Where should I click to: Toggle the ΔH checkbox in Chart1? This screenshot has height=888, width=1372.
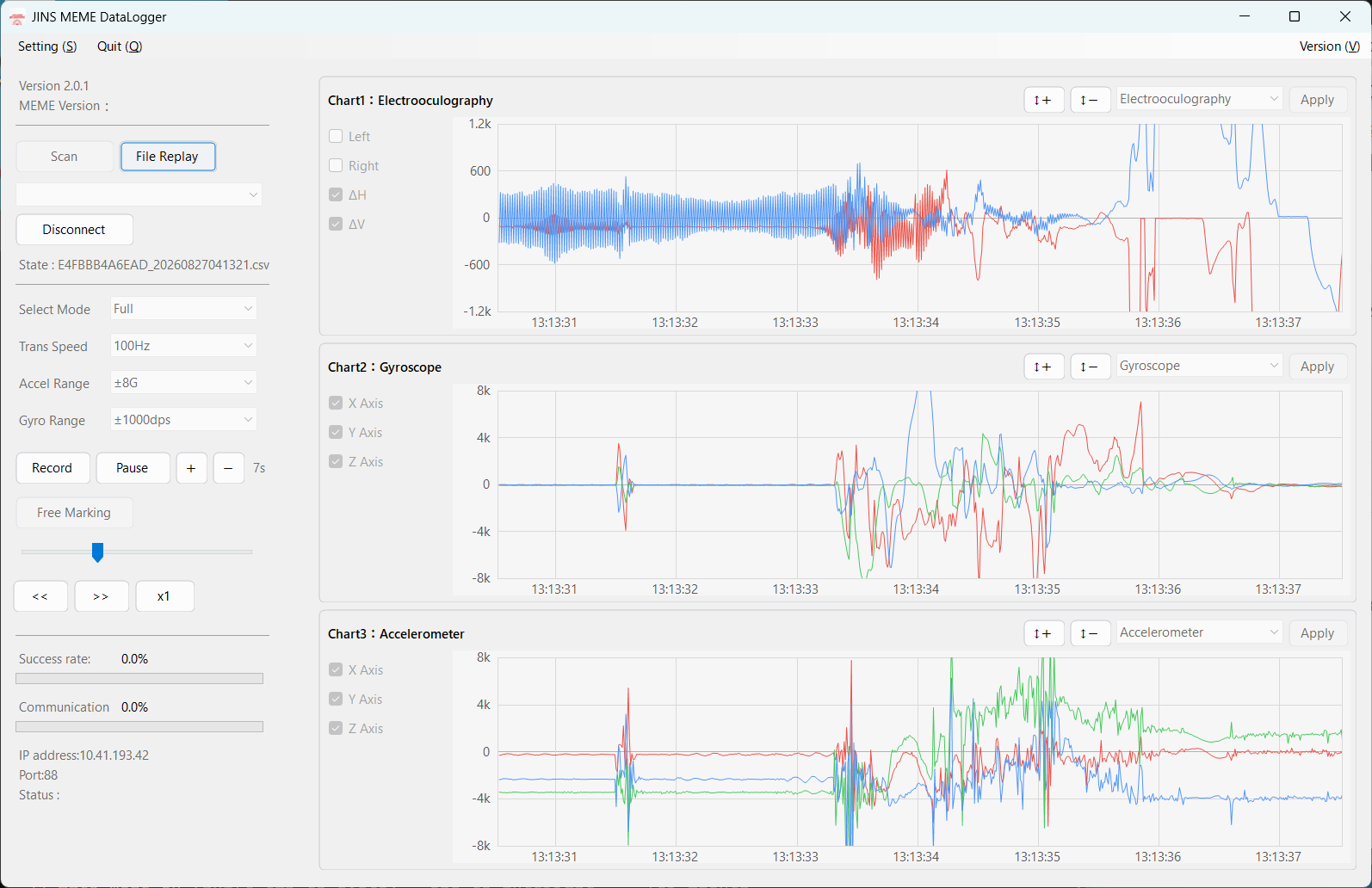pos(336,194)
